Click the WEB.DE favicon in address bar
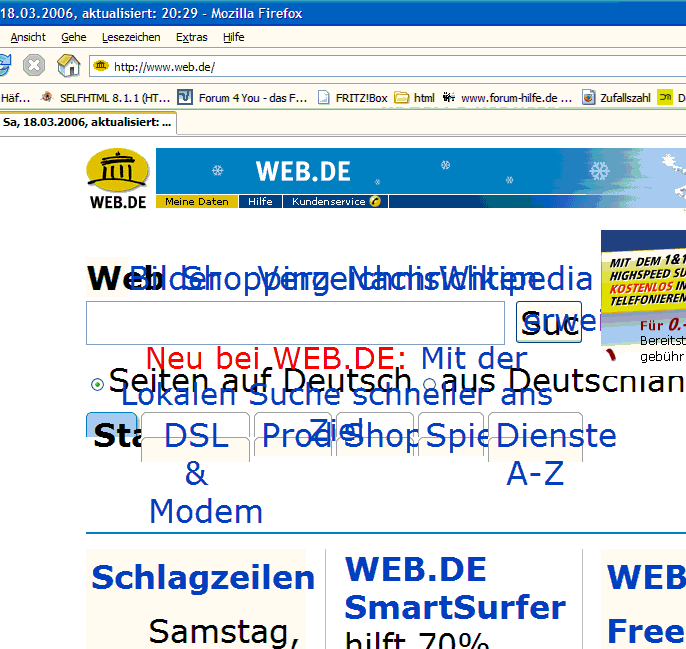686x649 pixels. point(100,67)
